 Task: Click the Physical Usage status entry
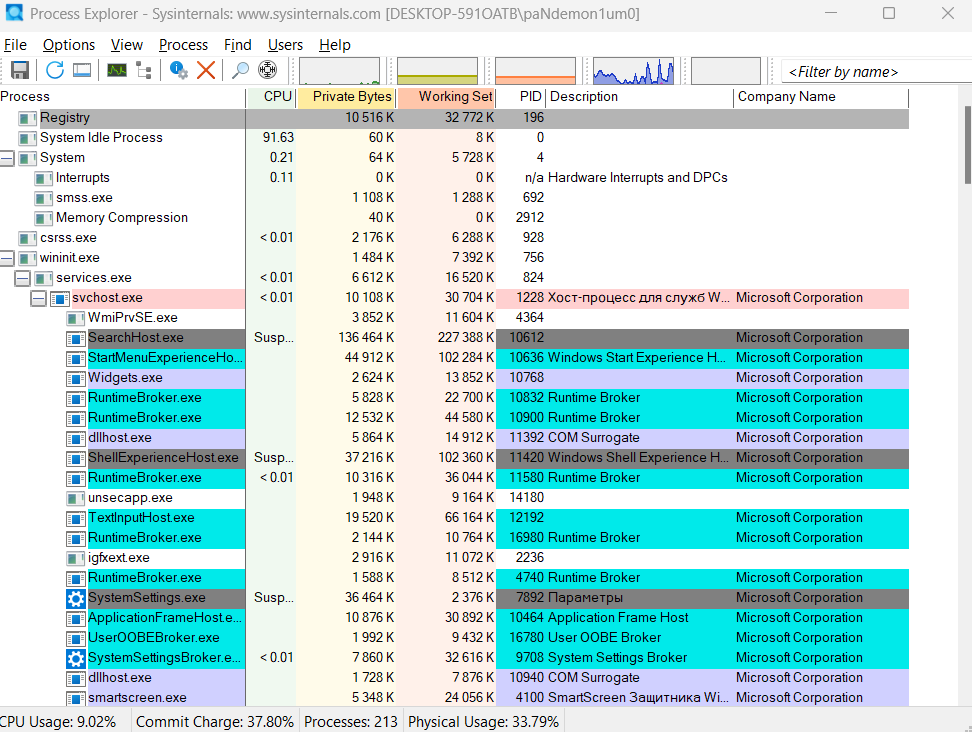pyautogui.click(x=484, y=722)
